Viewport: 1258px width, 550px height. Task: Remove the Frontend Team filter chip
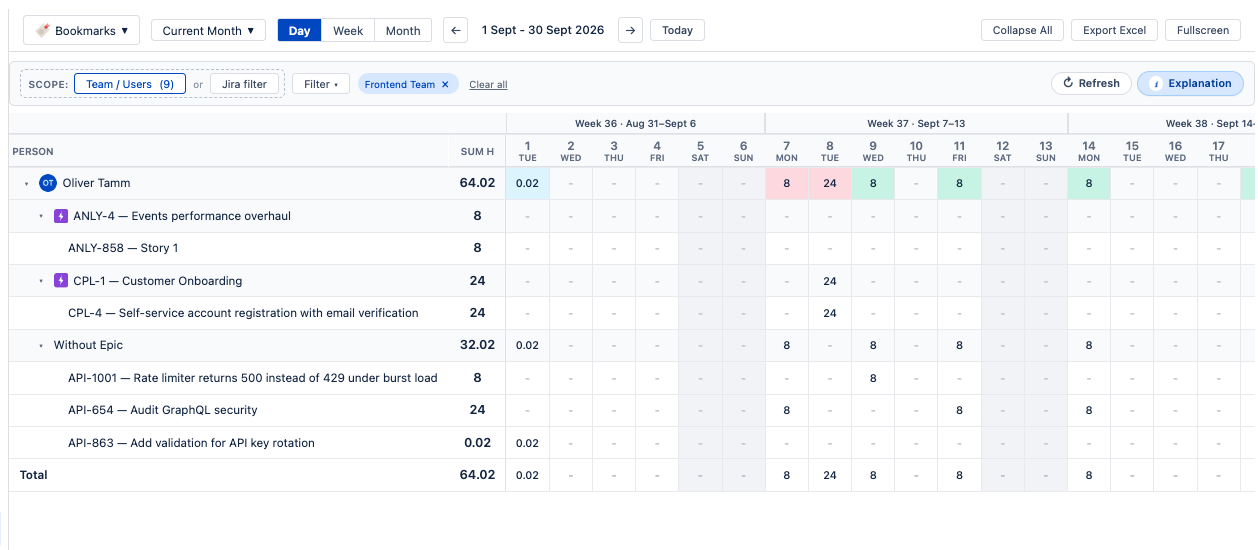pos(445,85)
